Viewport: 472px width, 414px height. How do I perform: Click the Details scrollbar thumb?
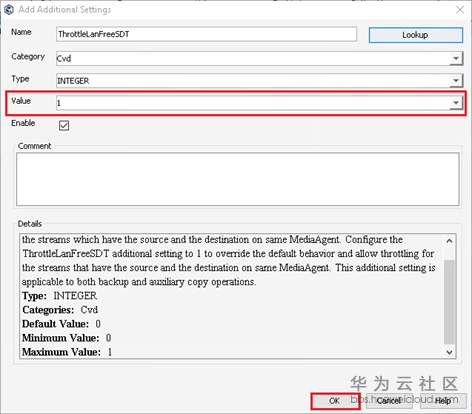click(x=449, y=302)
